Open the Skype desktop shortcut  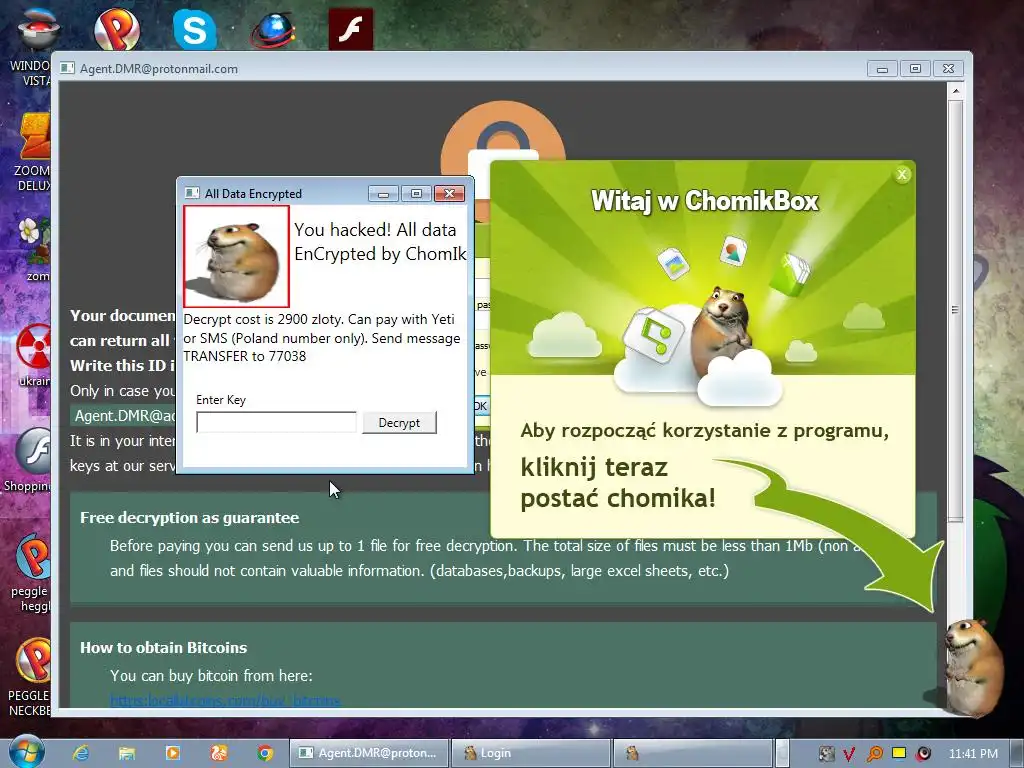(195, 29)
